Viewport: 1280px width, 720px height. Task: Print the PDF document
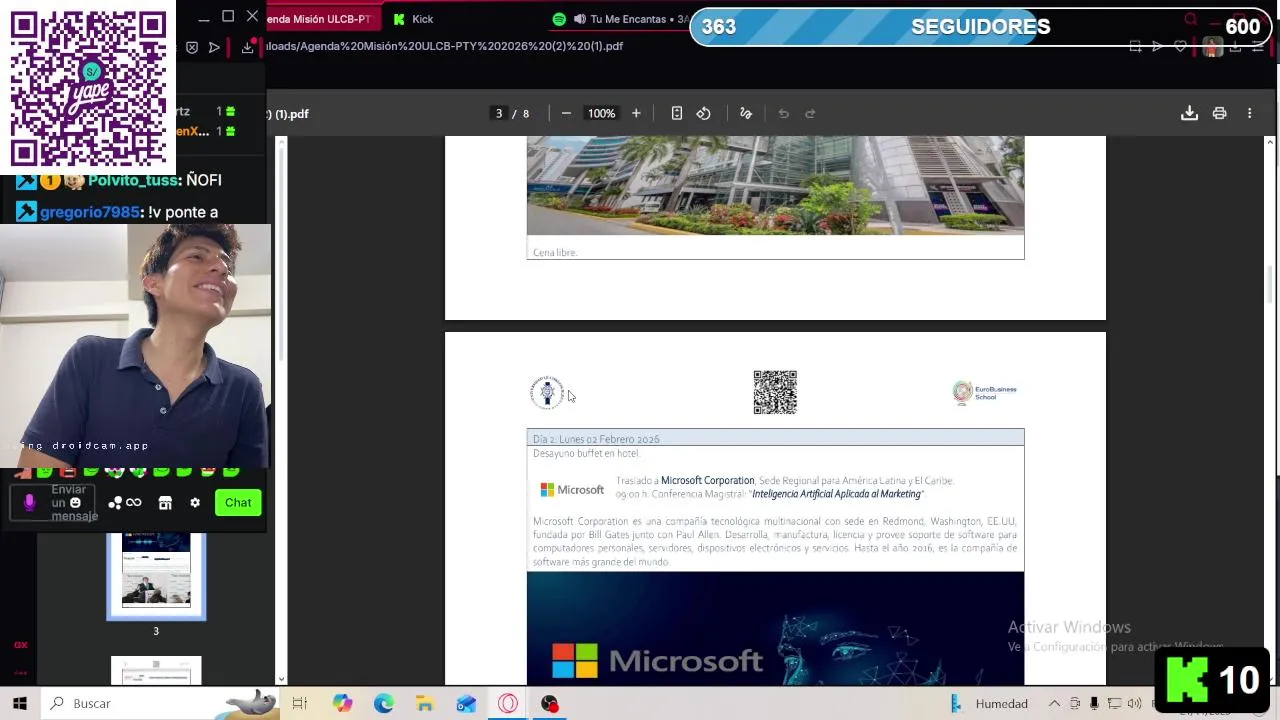point(1219,114)
